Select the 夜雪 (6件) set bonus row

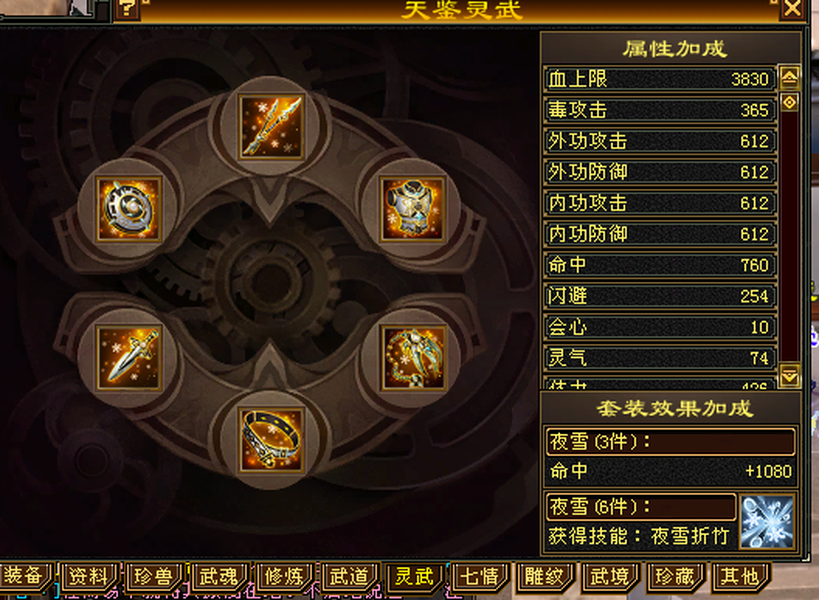pyautogui.click(x=641, y=507)
